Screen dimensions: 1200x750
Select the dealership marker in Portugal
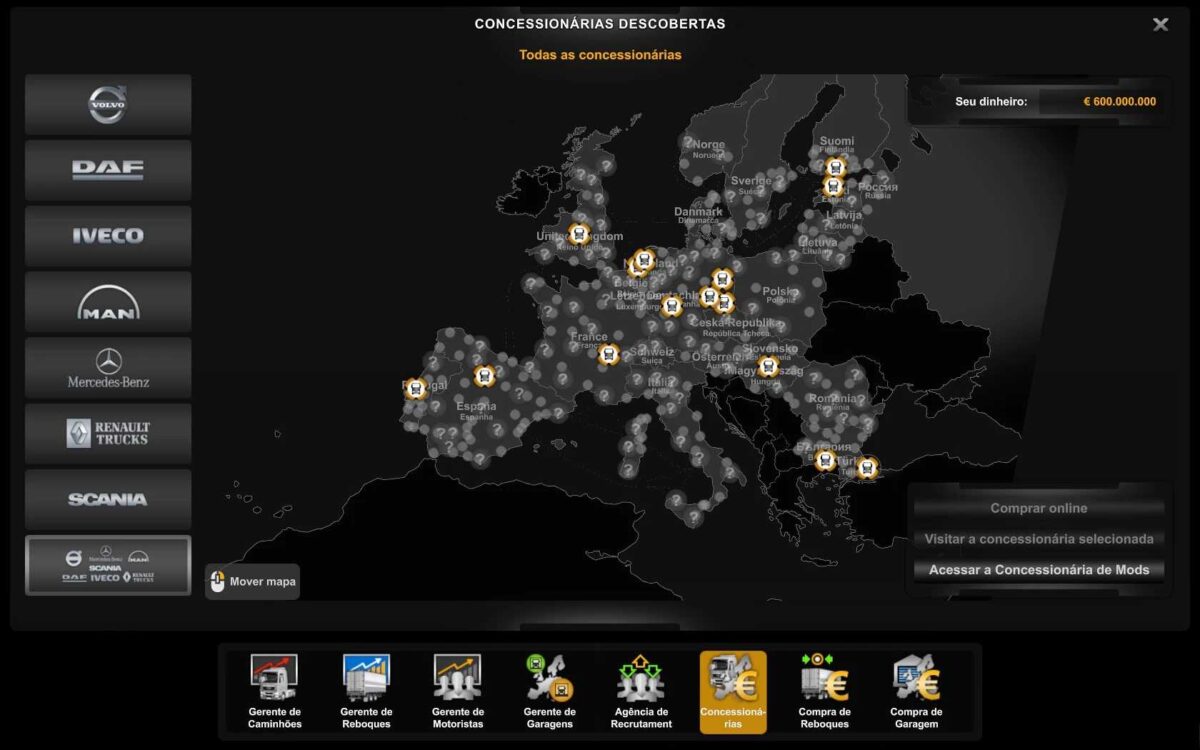coord(416,389)
